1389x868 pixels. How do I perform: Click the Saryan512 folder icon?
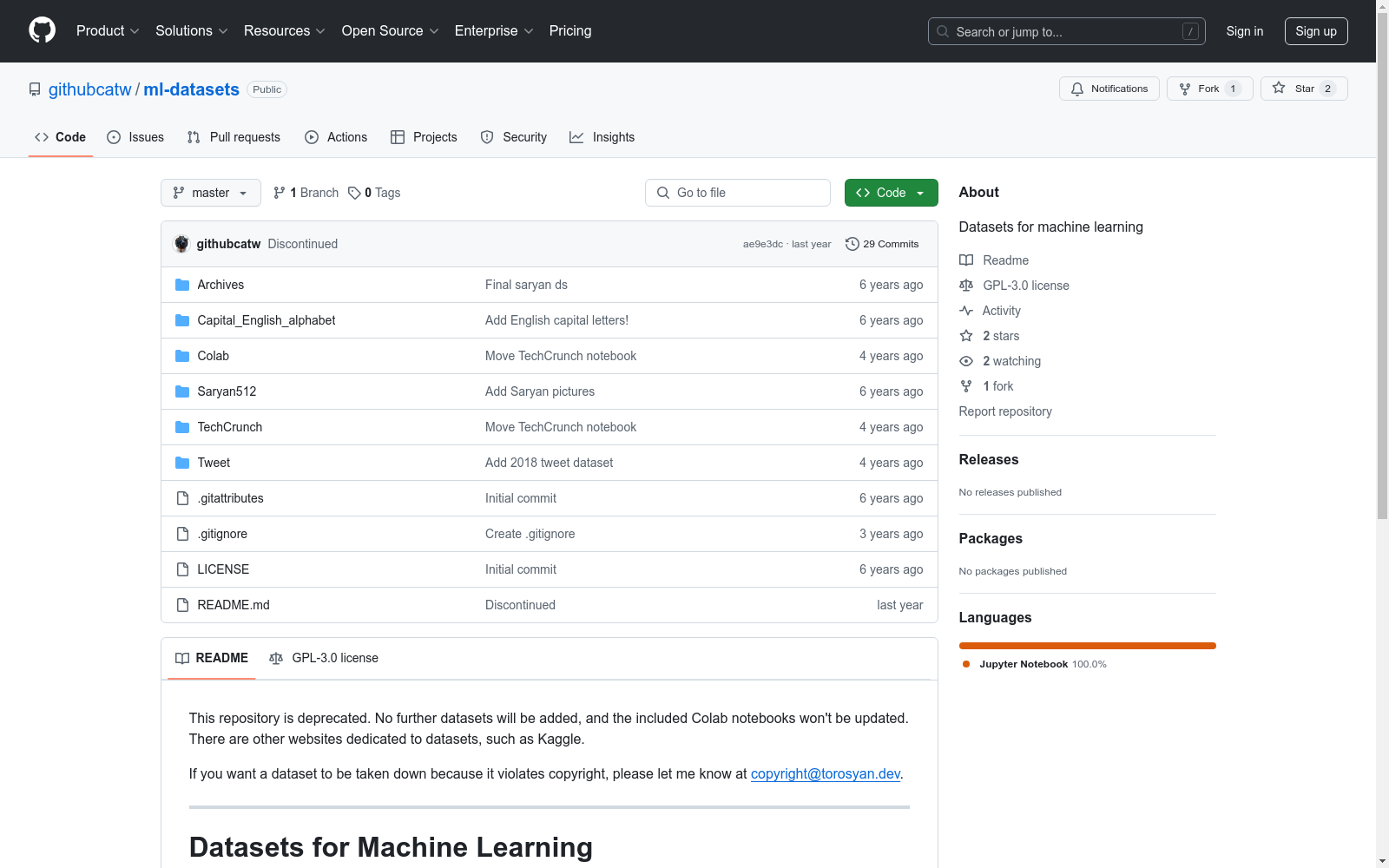pos(182,391)
